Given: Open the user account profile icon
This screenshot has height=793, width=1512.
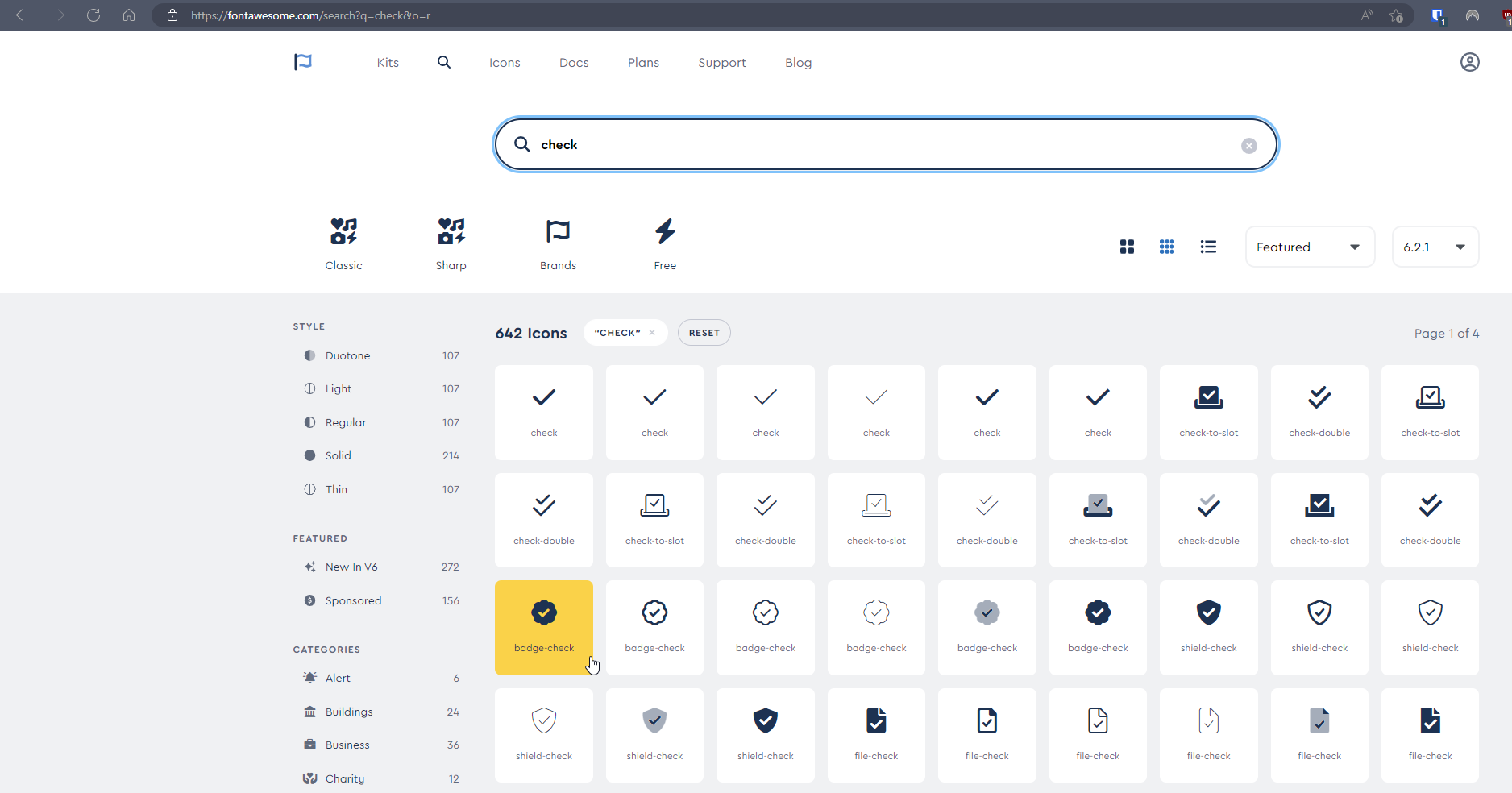Looking at the screenshot, I should (x=1469, y=62).
